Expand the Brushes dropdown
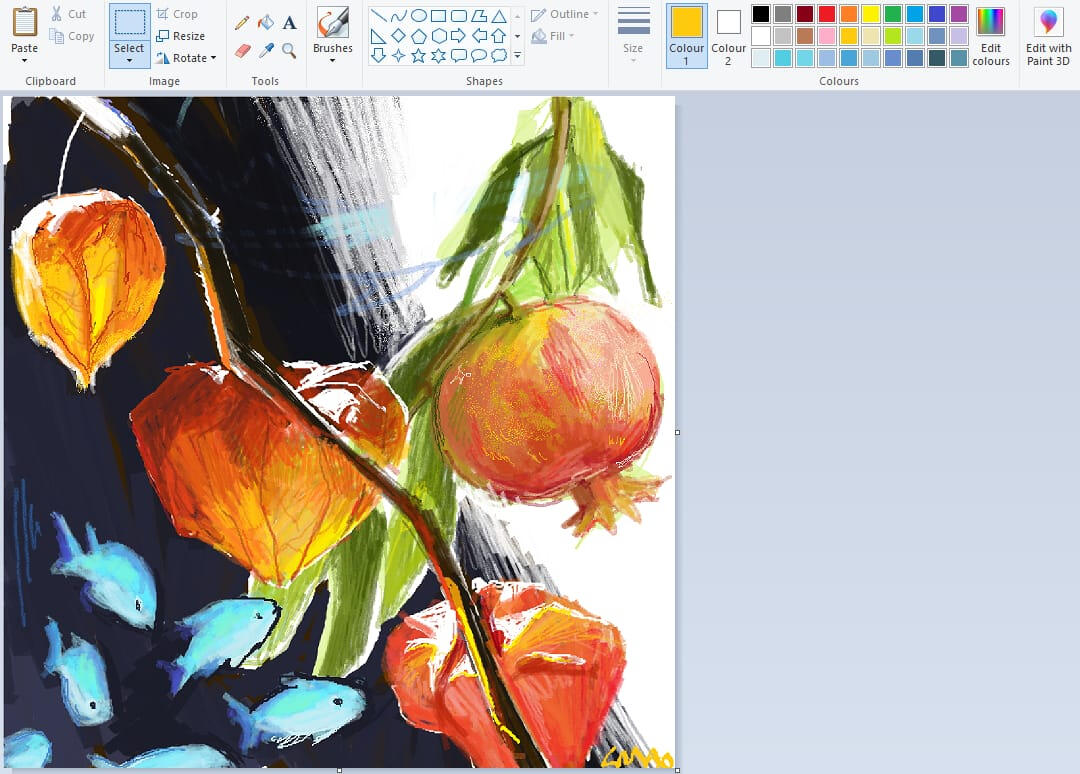1080x774 pixels. tap(332, 60)
